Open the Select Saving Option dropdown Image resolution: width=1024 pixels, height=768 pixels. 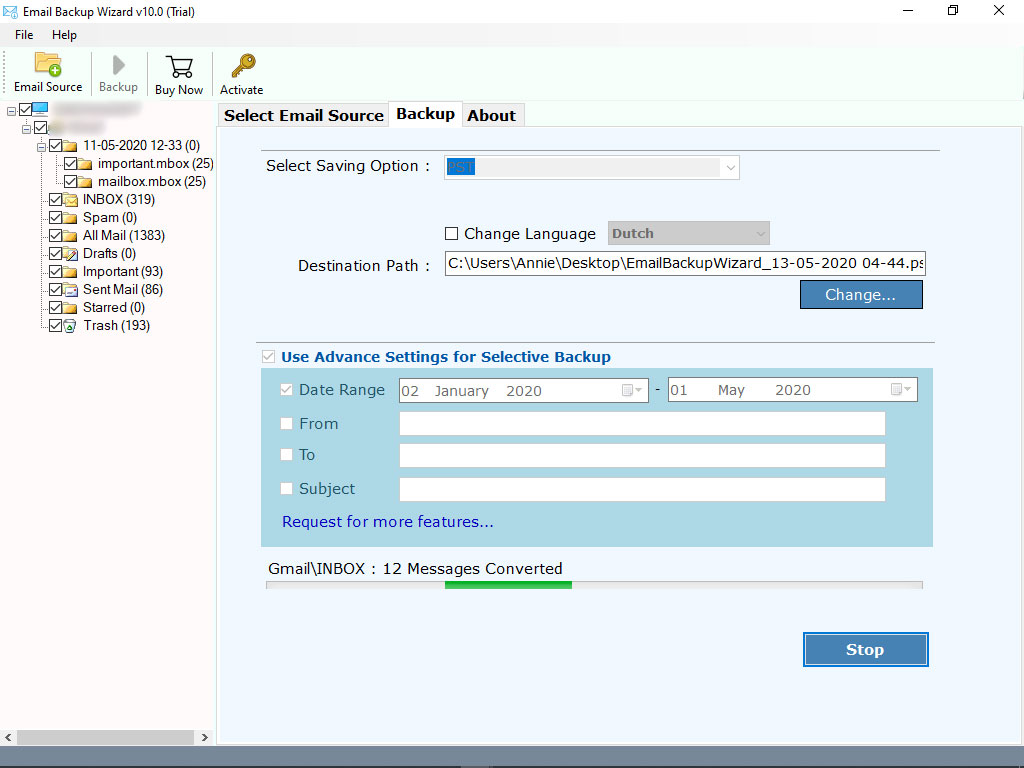(729, 166)
